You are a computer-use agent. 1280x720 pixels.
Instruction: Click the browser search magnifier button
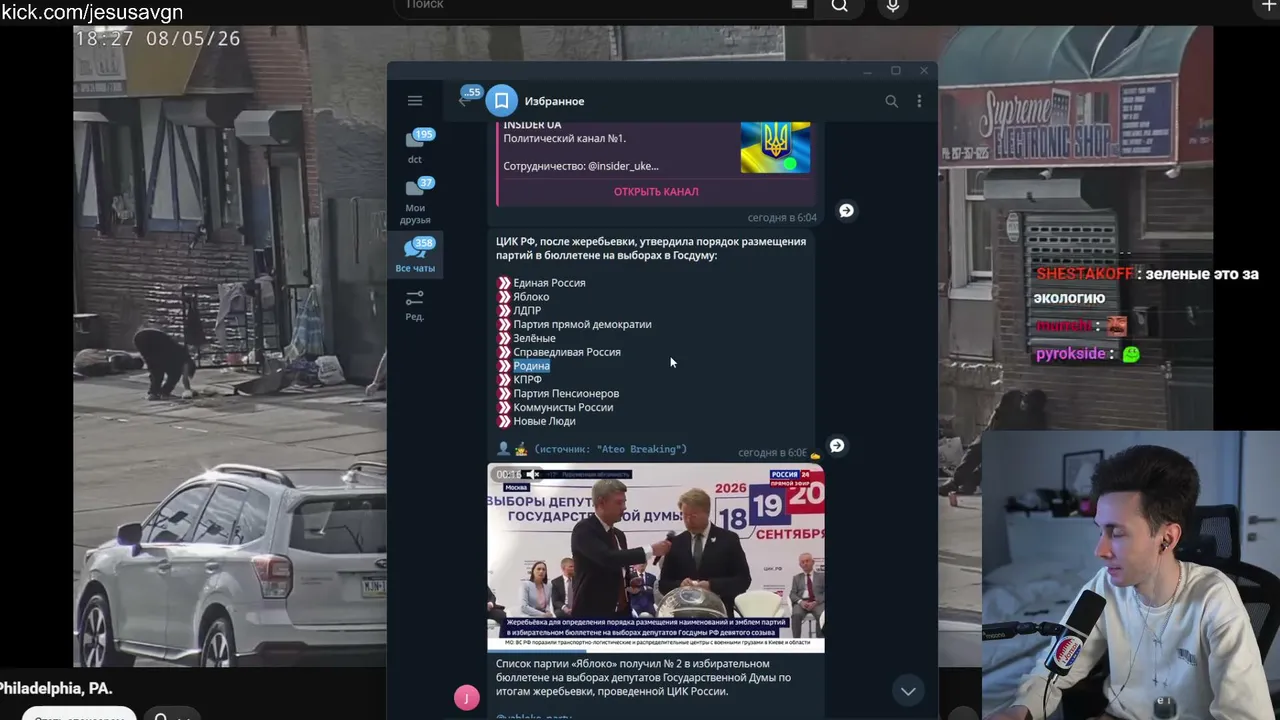pyautogui.click(x=839, y=6)
